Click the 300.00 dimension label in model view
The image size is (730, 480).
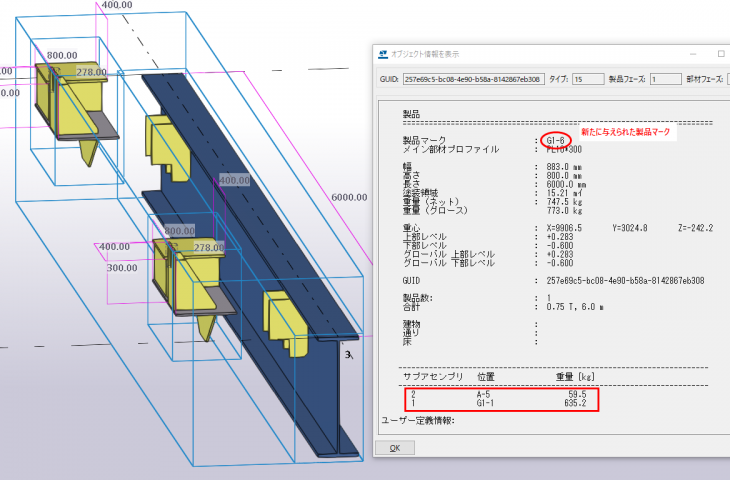(122, 268)
